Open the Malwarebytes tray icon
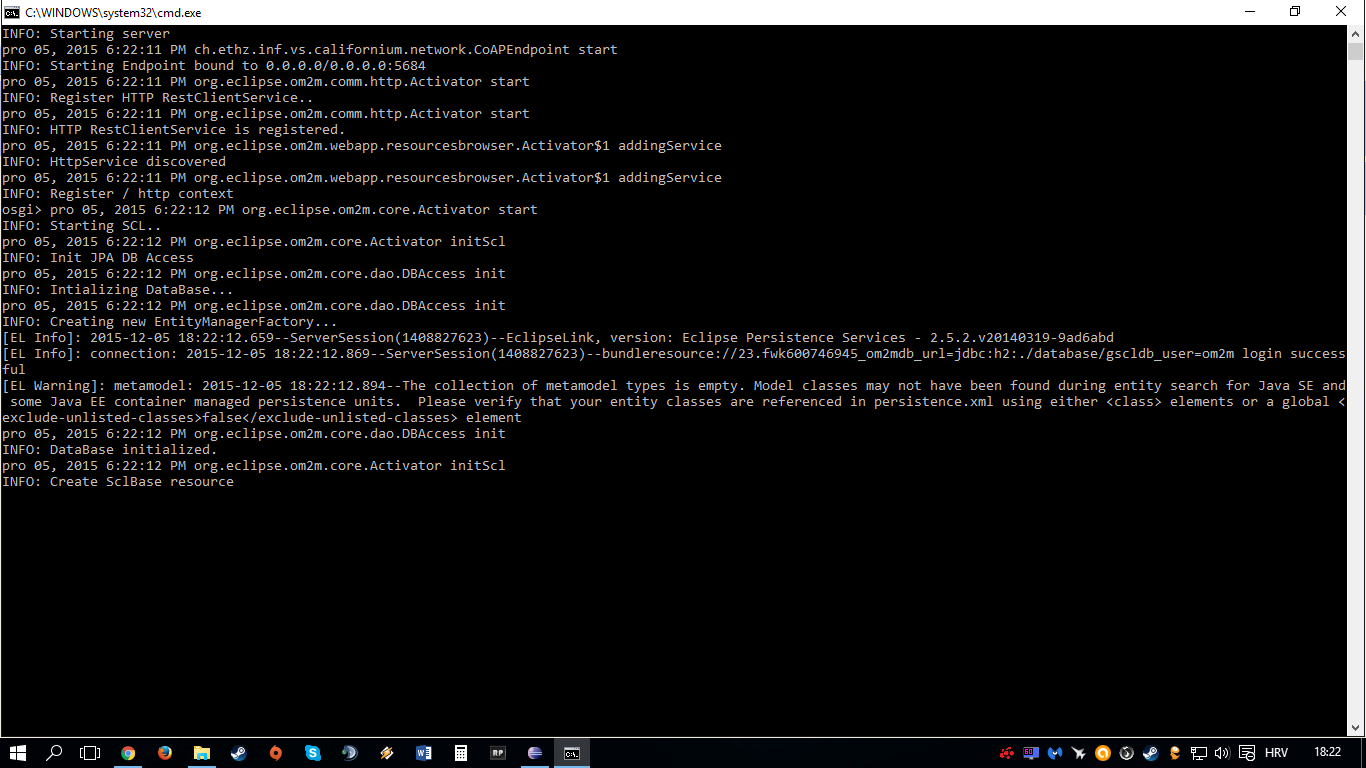 (1055, 753)
